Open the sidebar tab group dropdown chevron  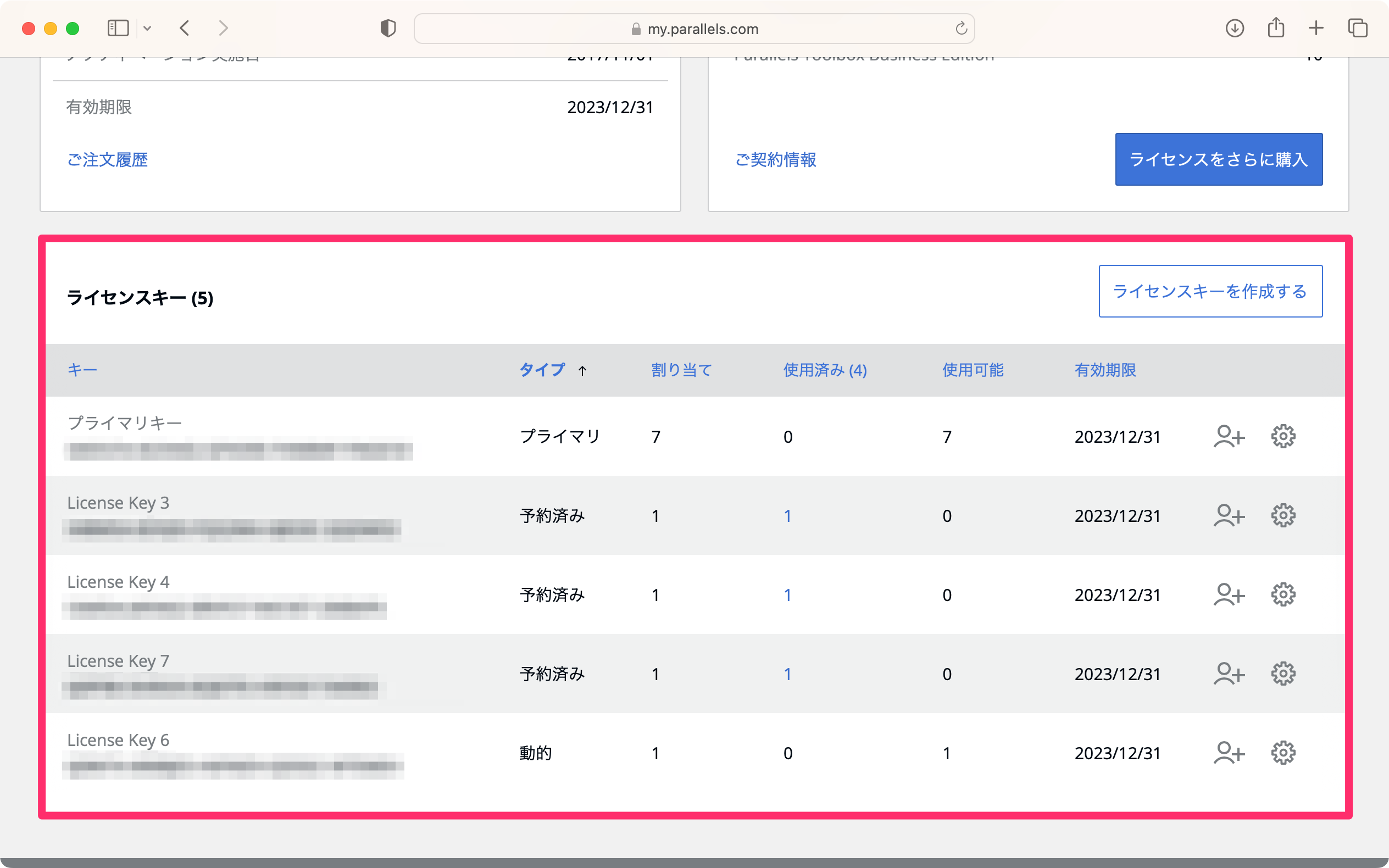tap(147, 28)
